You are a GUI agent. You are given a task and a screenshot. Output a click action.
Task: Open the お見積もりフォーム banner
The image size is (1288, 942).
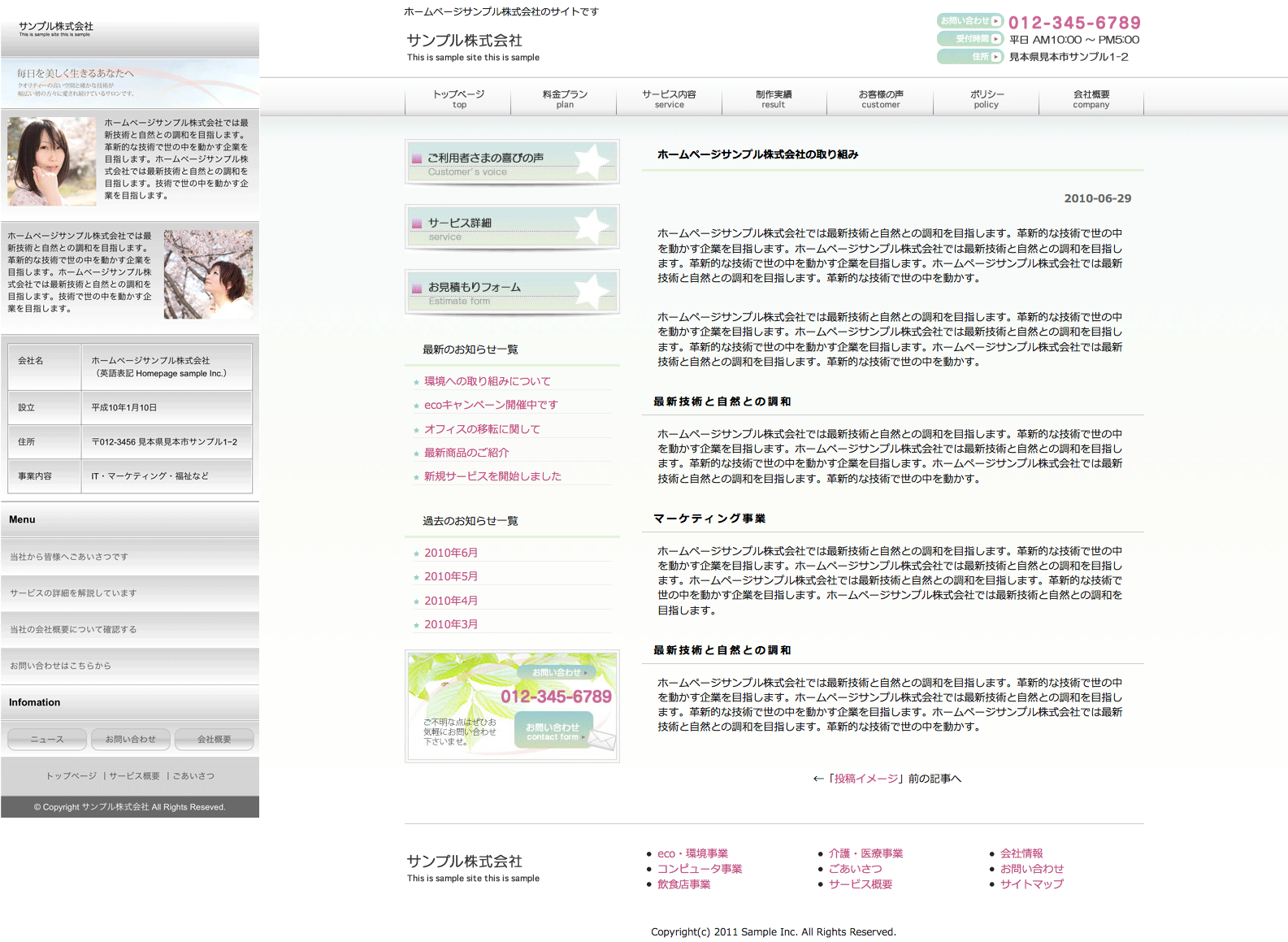(512, 292)
